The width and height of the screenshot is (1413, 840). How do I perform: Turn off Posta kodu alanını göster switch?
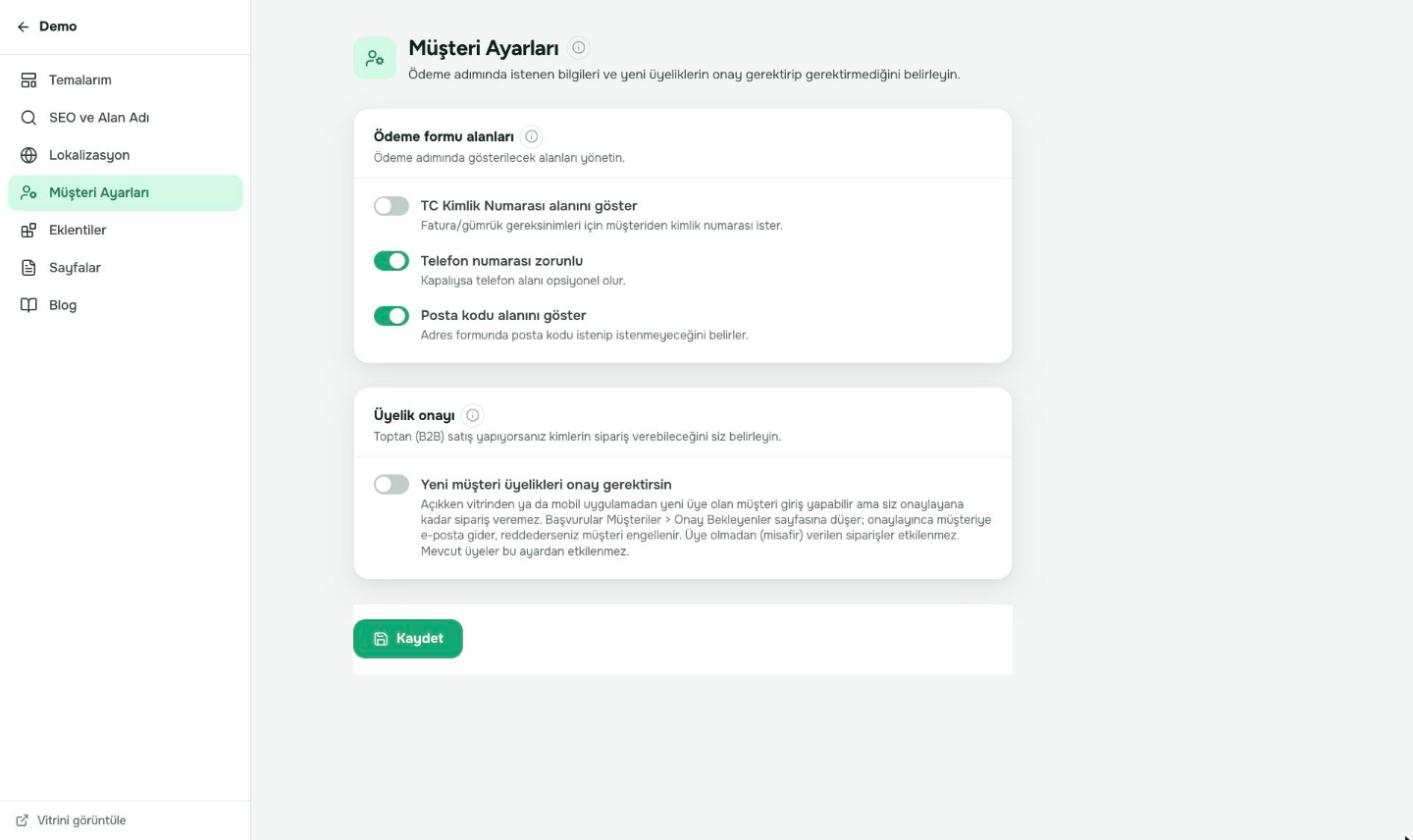click(391, 316)
